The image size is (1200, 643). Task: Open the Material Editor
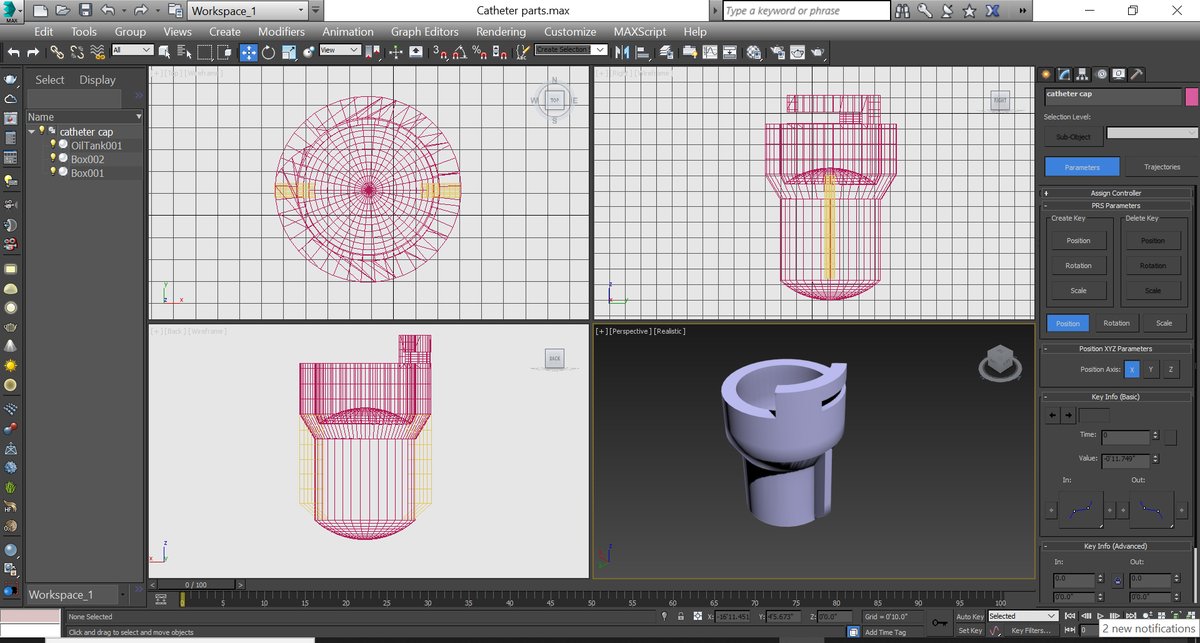click(x=753, y=52)
